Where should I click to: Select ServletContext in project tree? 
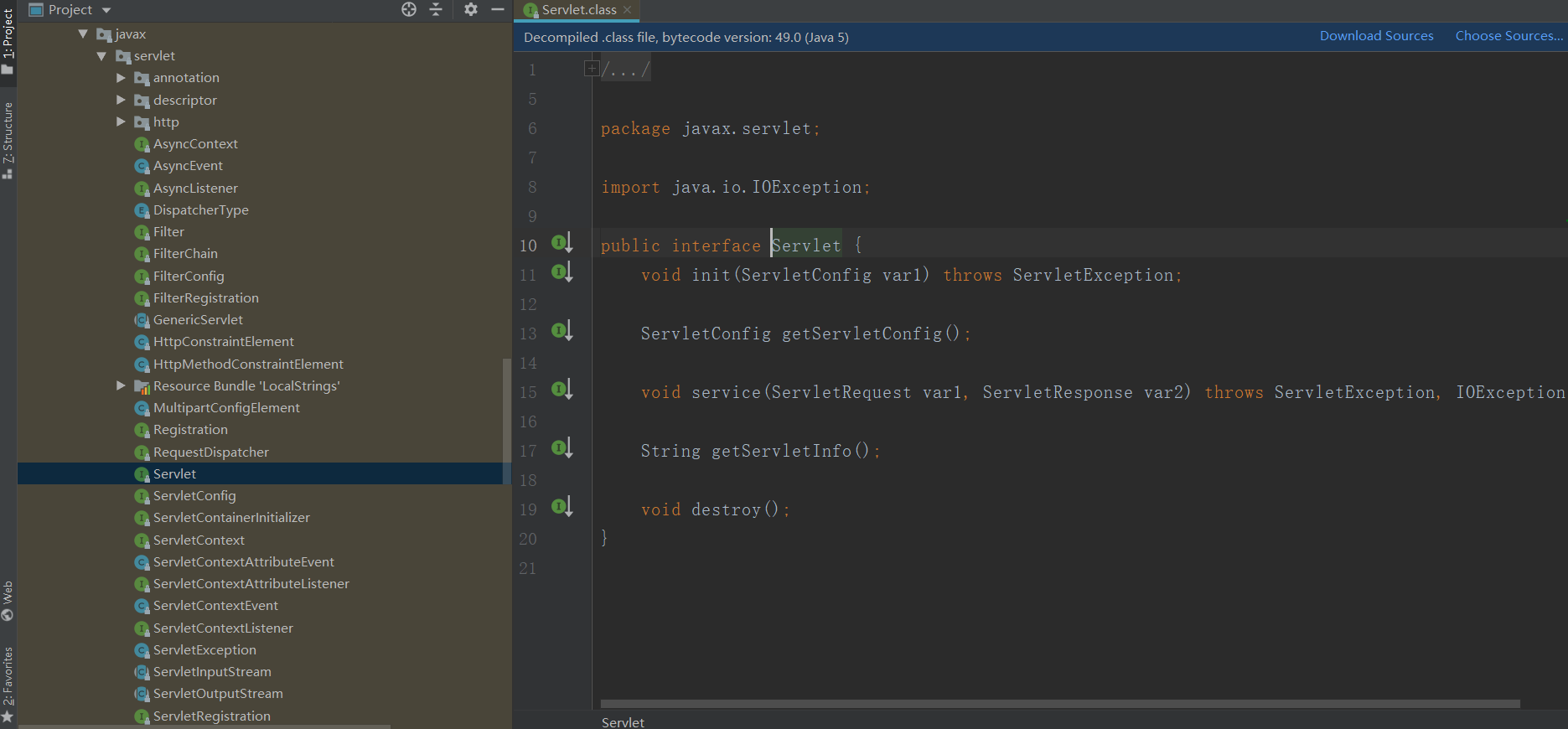point(199,540)
